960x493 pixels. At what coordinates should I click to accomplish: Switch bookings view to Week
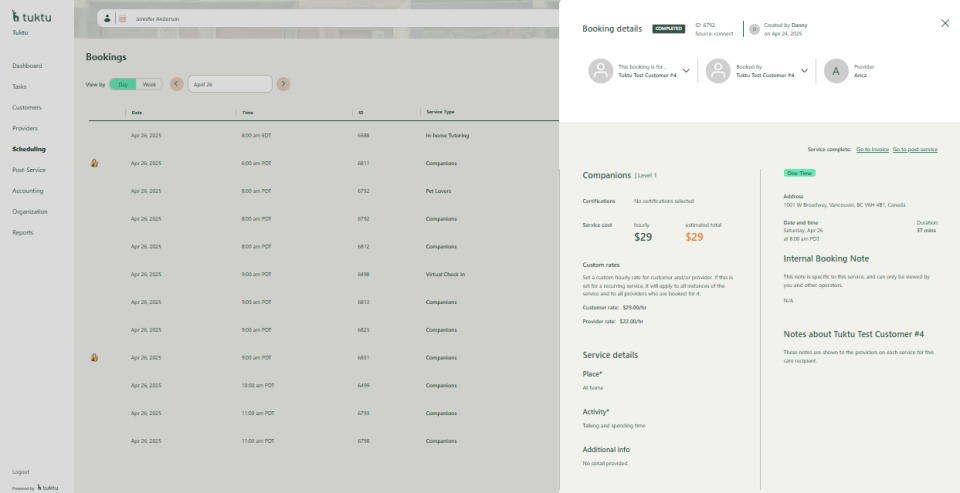(x=149, y=84)
